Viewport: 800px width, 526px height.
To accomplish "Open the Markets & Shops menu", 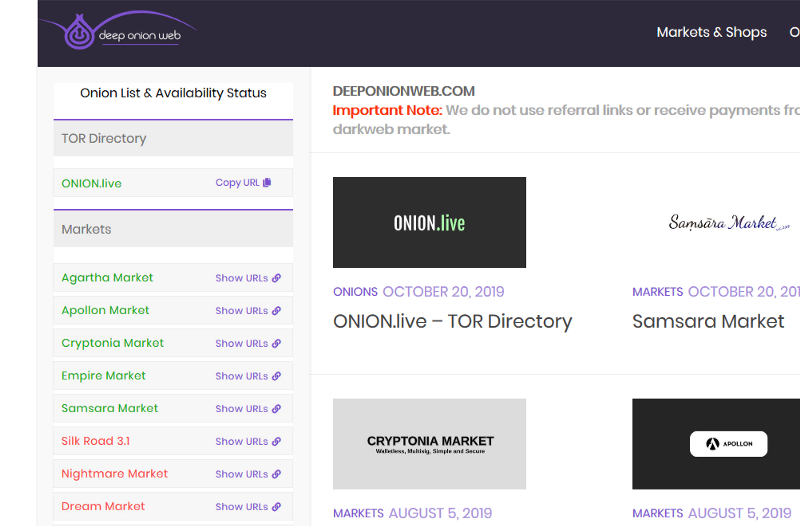I will [x=711, y=32].
